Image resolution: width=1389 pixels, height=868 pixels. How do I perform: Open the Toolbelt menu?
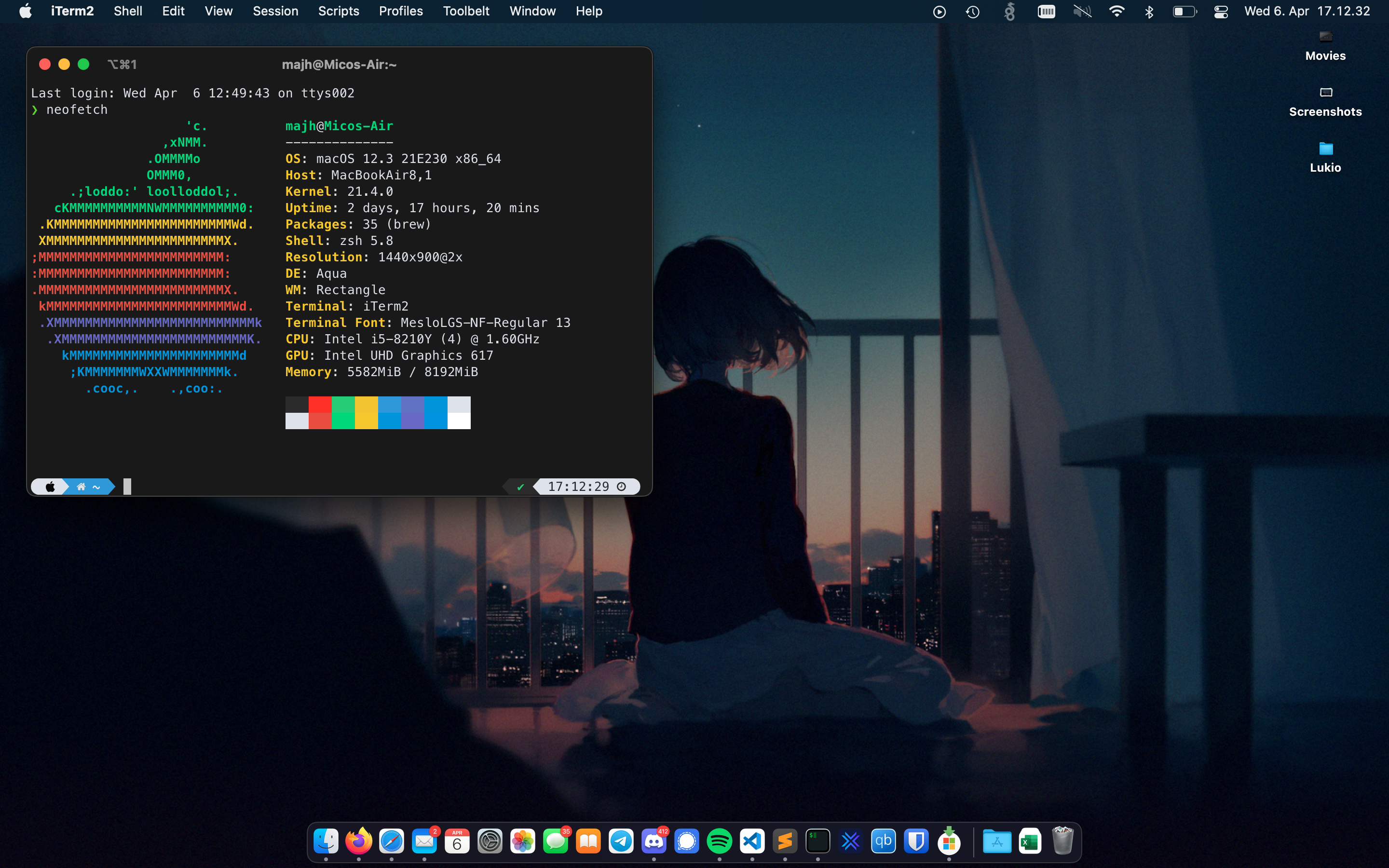(465, 12)
